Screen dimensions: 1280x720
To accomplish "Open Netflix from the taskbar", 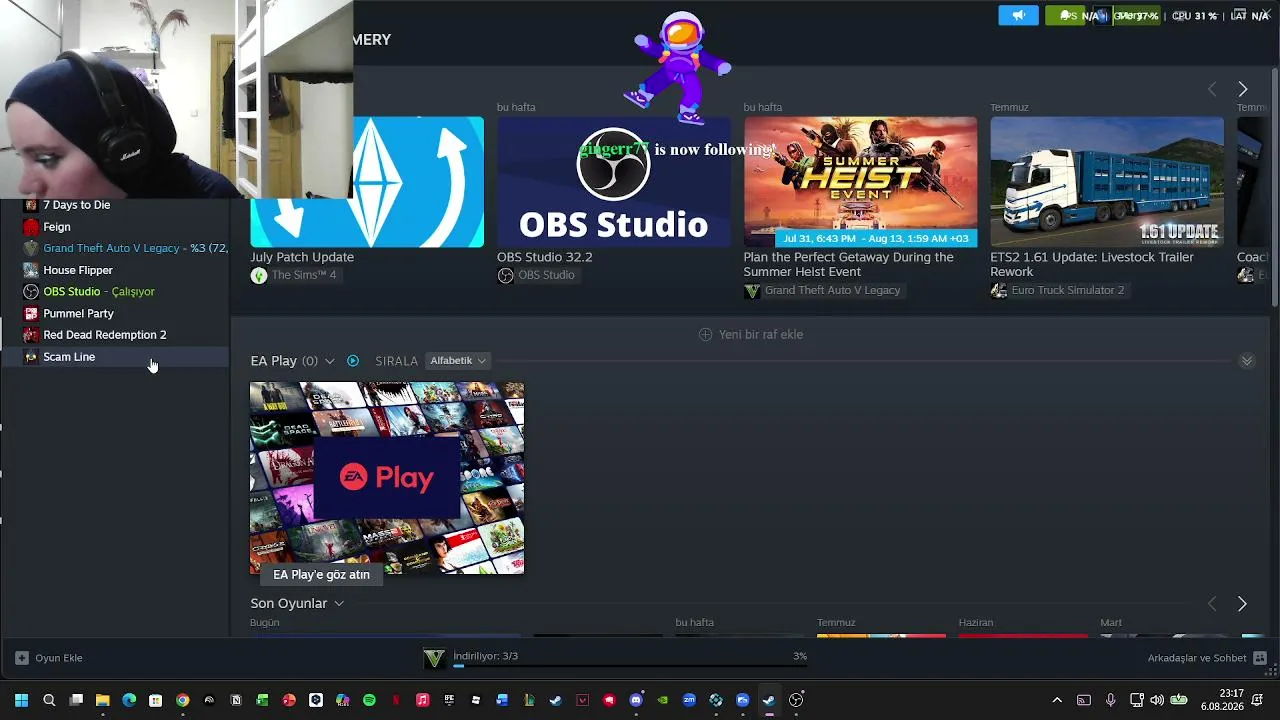I will tap(396, 700).
